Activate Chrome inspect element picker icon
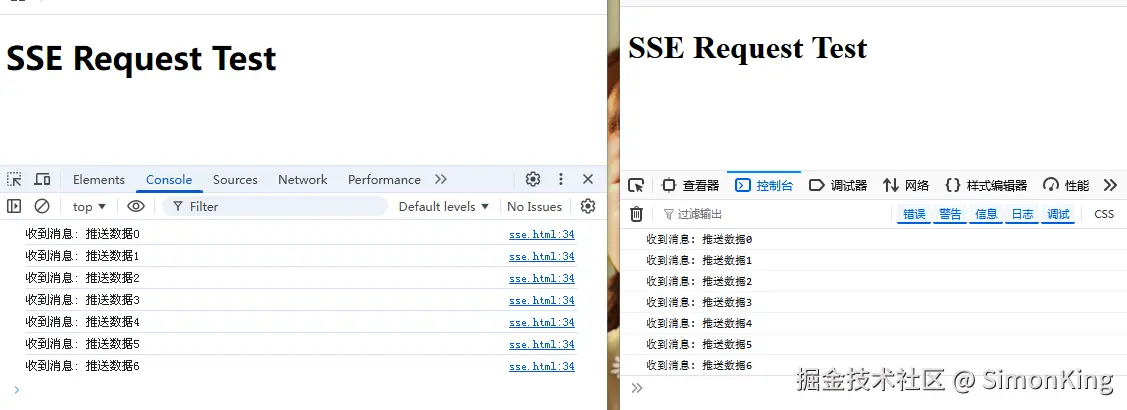This screenshot has width=1127, height=410. tap(14, 179)
